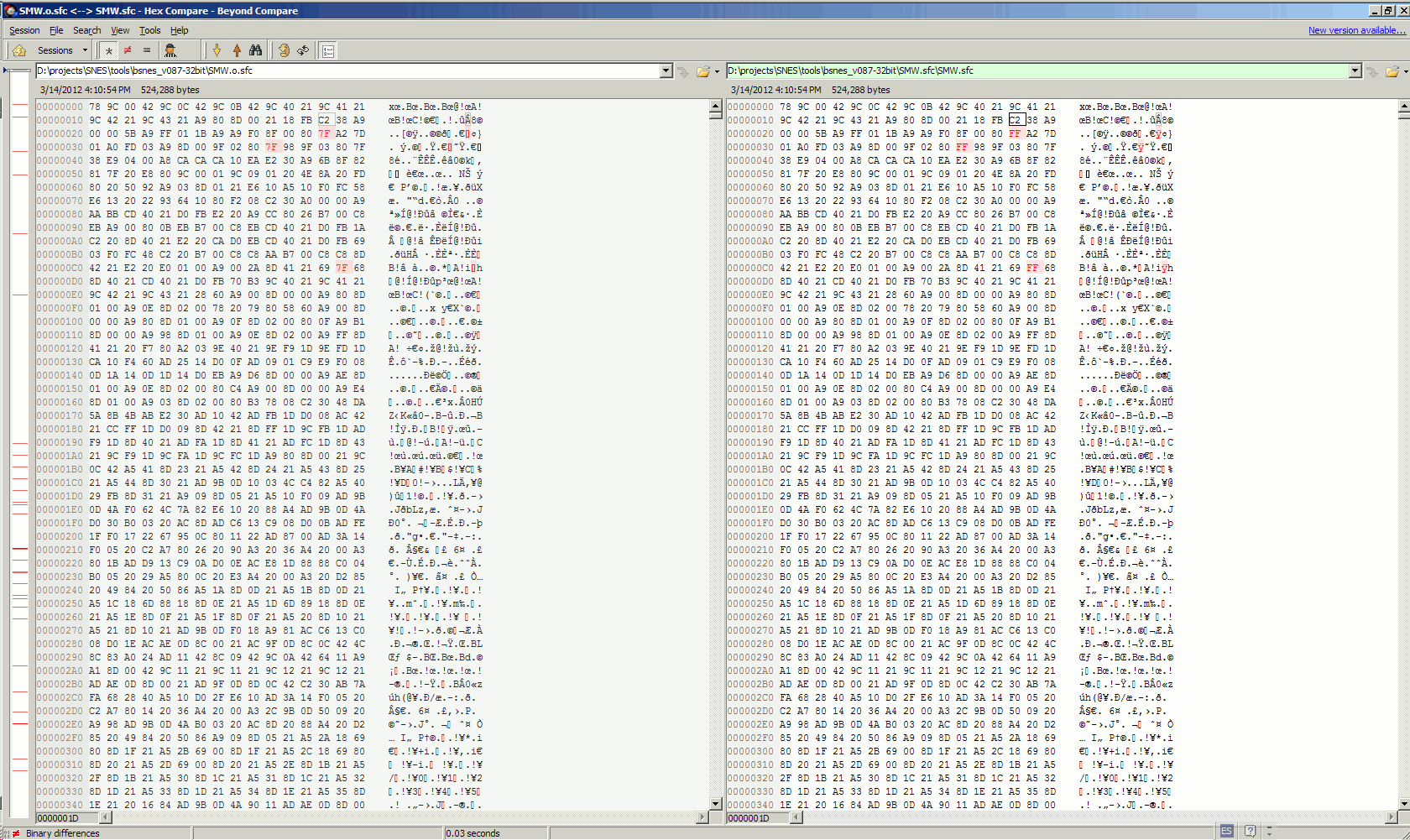Click left file date 3/14/2012 4:10:54 PM
Viewport: 1410px width, 840px height.
86,90
